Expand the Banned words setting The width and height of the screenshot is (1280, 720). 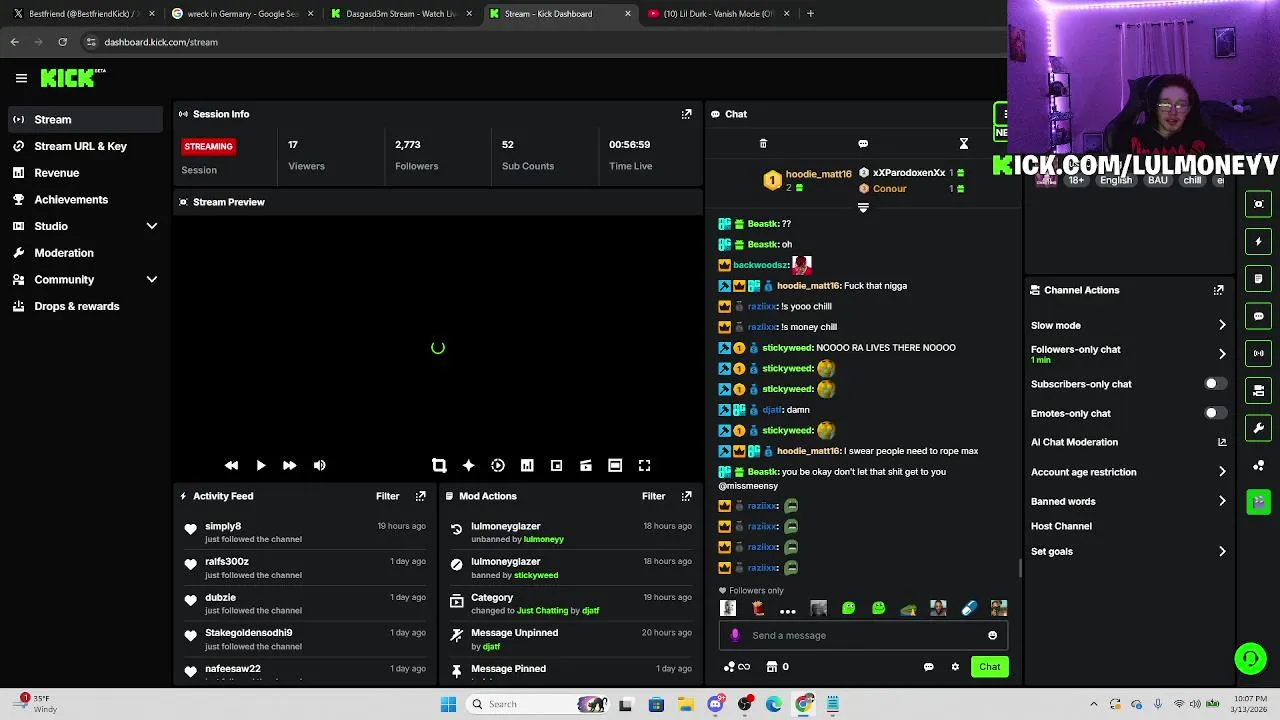tap(1222, 501)
